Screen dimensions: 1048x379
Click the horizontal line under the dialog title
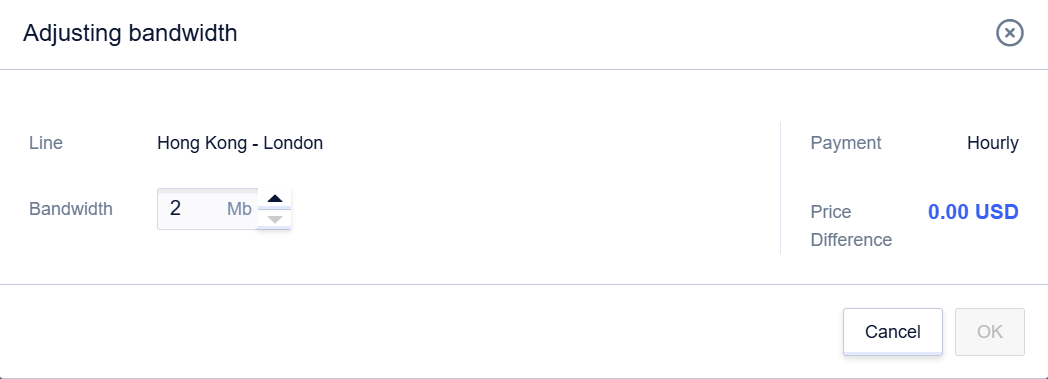point(524,69)
